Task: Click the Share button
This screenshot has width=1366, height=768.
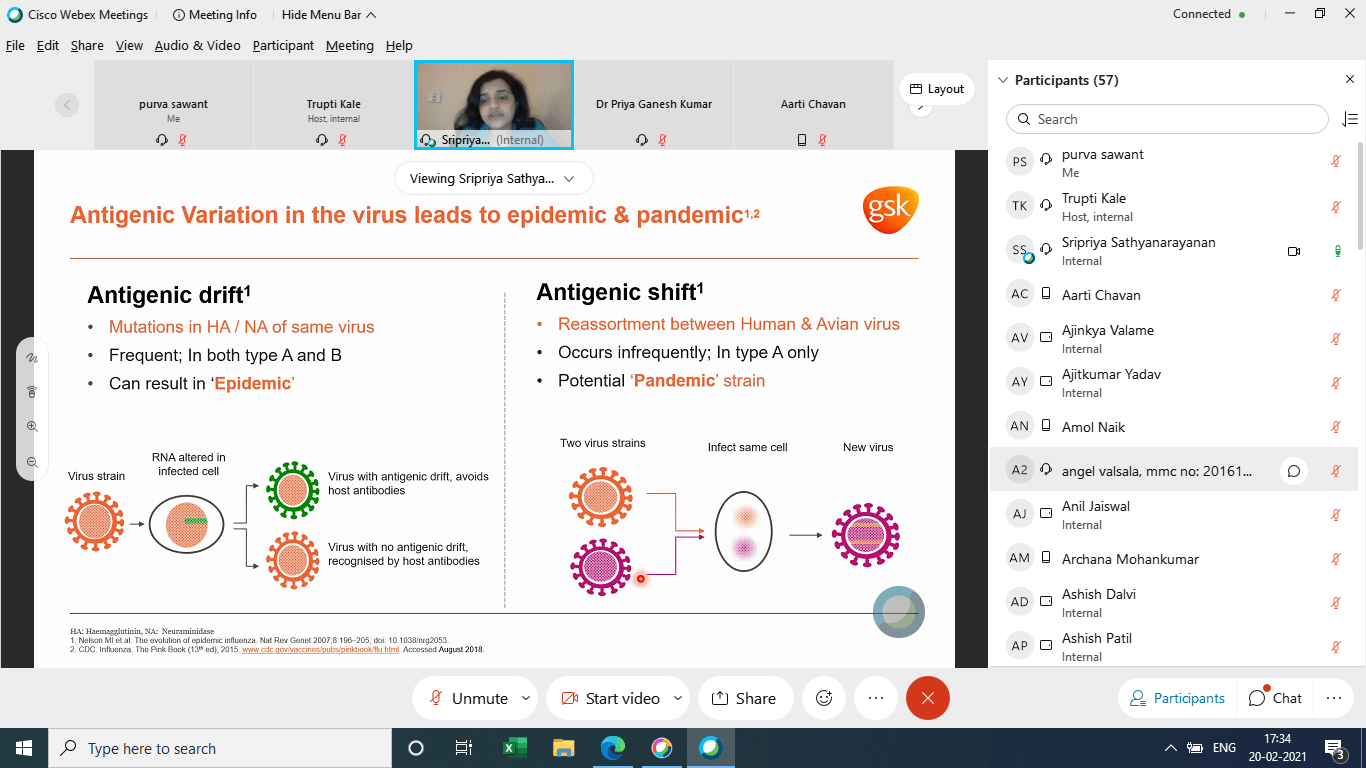Action: point(743,698)
